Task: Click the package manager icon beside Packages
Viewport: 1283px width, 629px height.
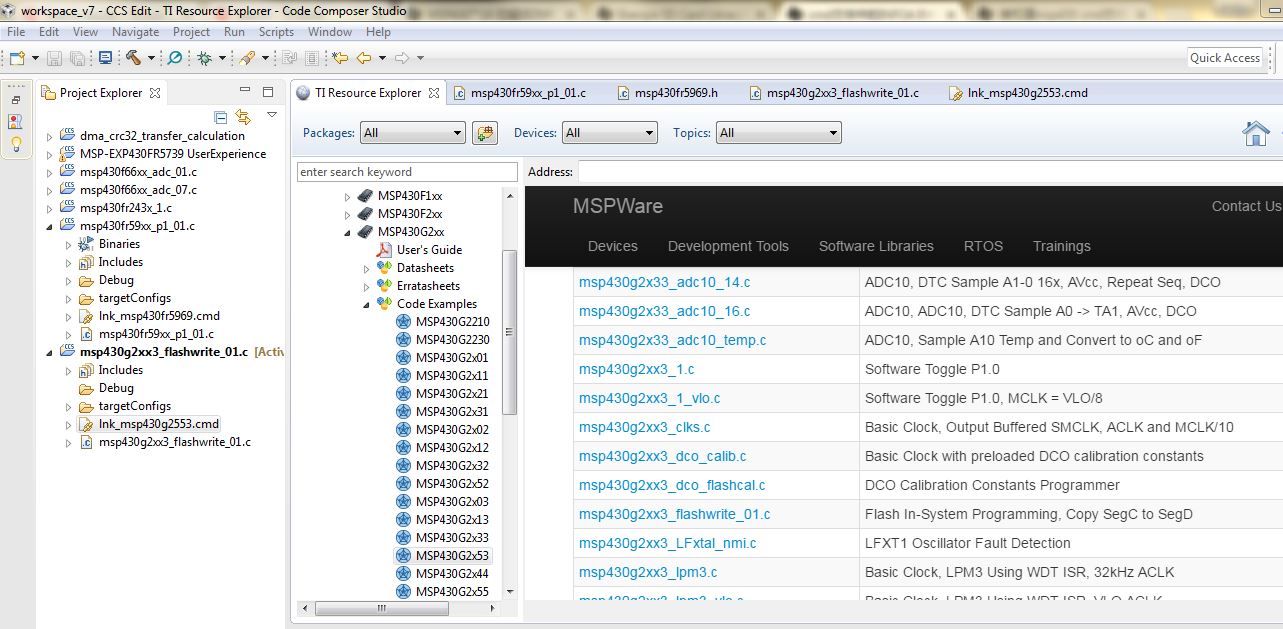Action: [485, 133]
